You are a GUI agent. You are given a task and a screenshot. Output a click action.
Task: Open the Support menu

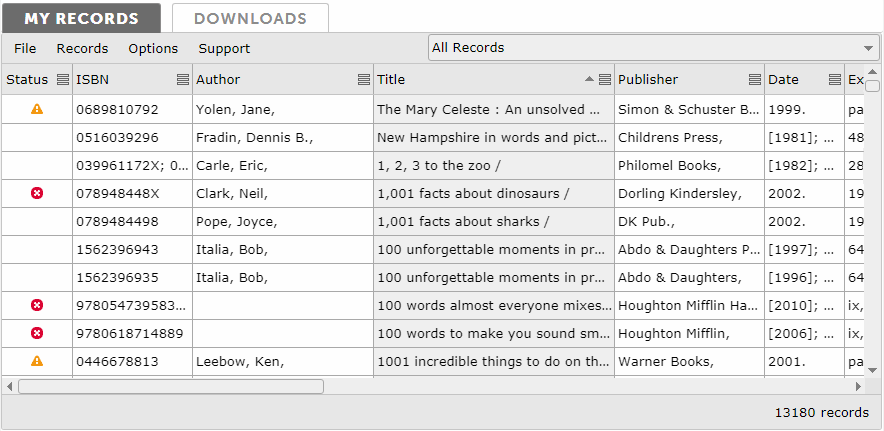pyautogui.click(x=224, y=48)
